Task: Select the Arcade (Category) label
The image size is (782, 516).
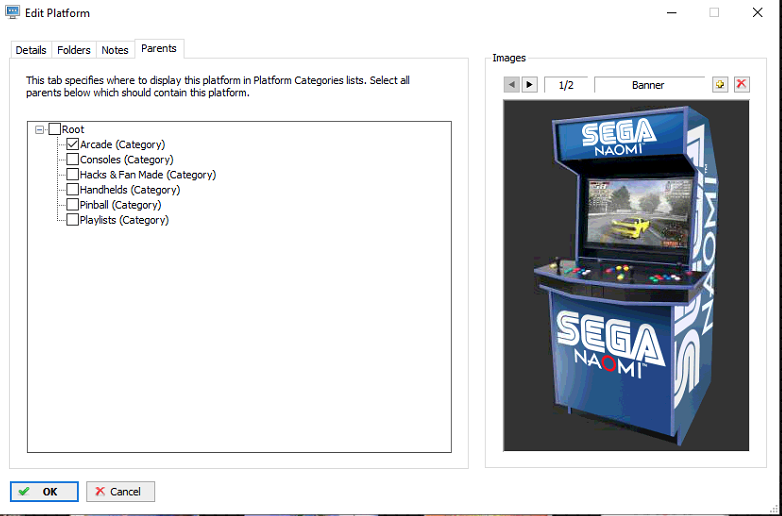Action: coord(123,145)
